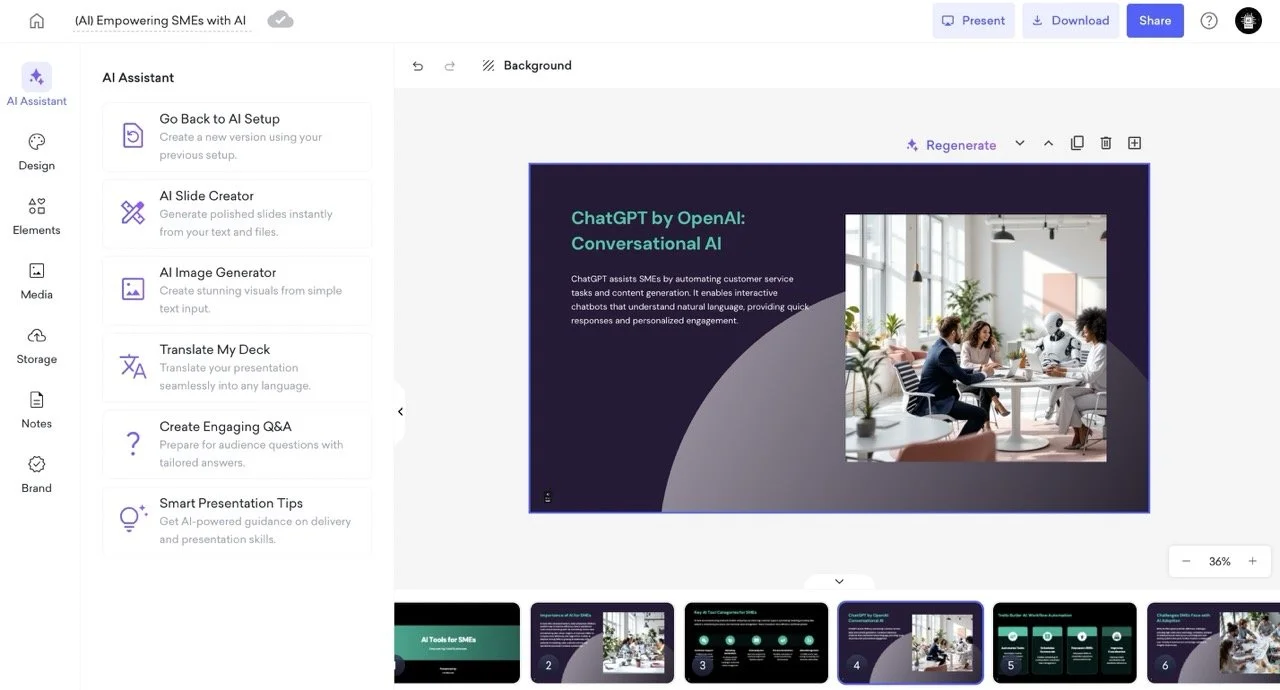
Task: Select slide 3 thumbnail
Action: click(756, 643)
